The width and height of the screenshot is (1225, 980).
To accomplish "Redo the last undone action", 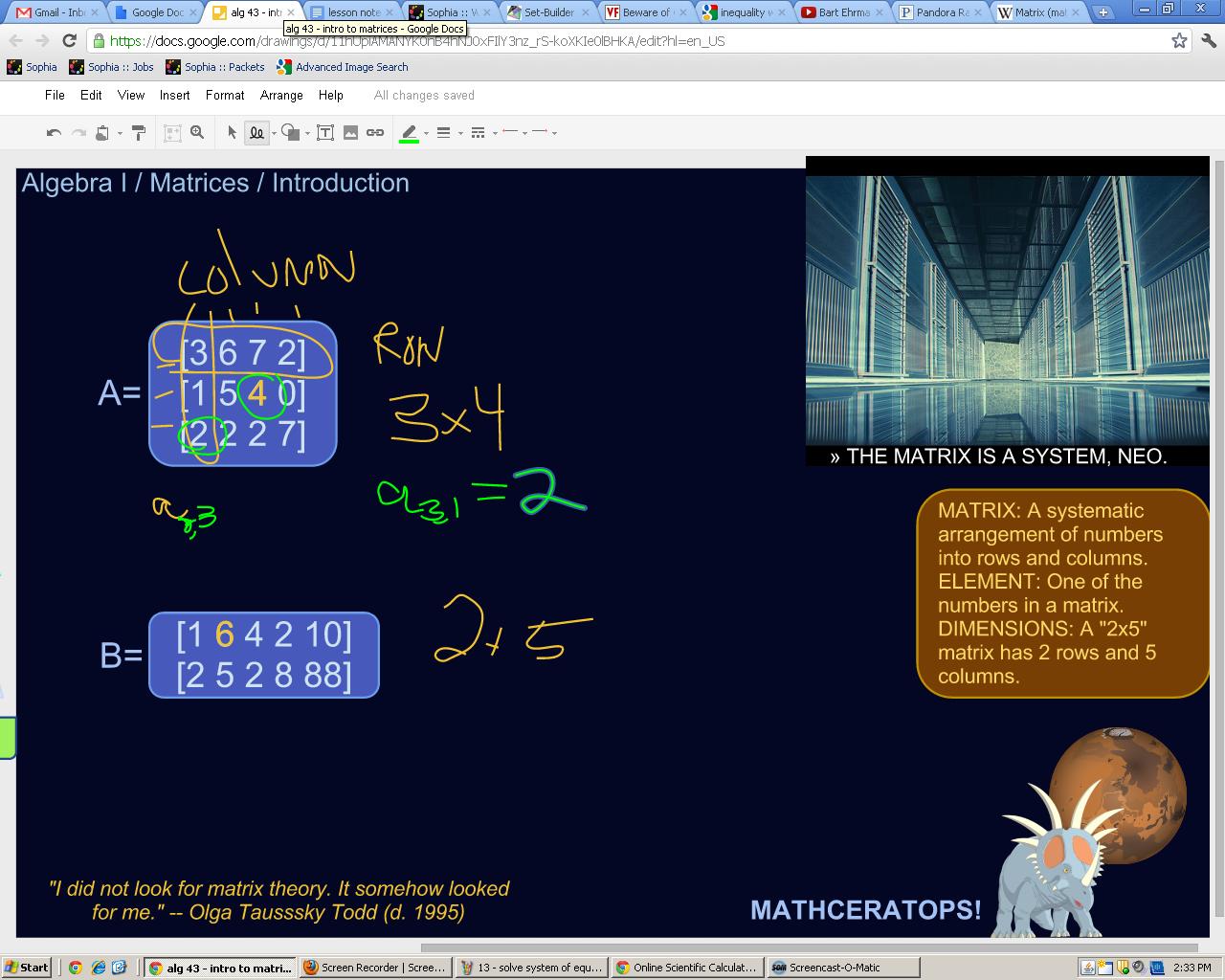I will point(78,132).
